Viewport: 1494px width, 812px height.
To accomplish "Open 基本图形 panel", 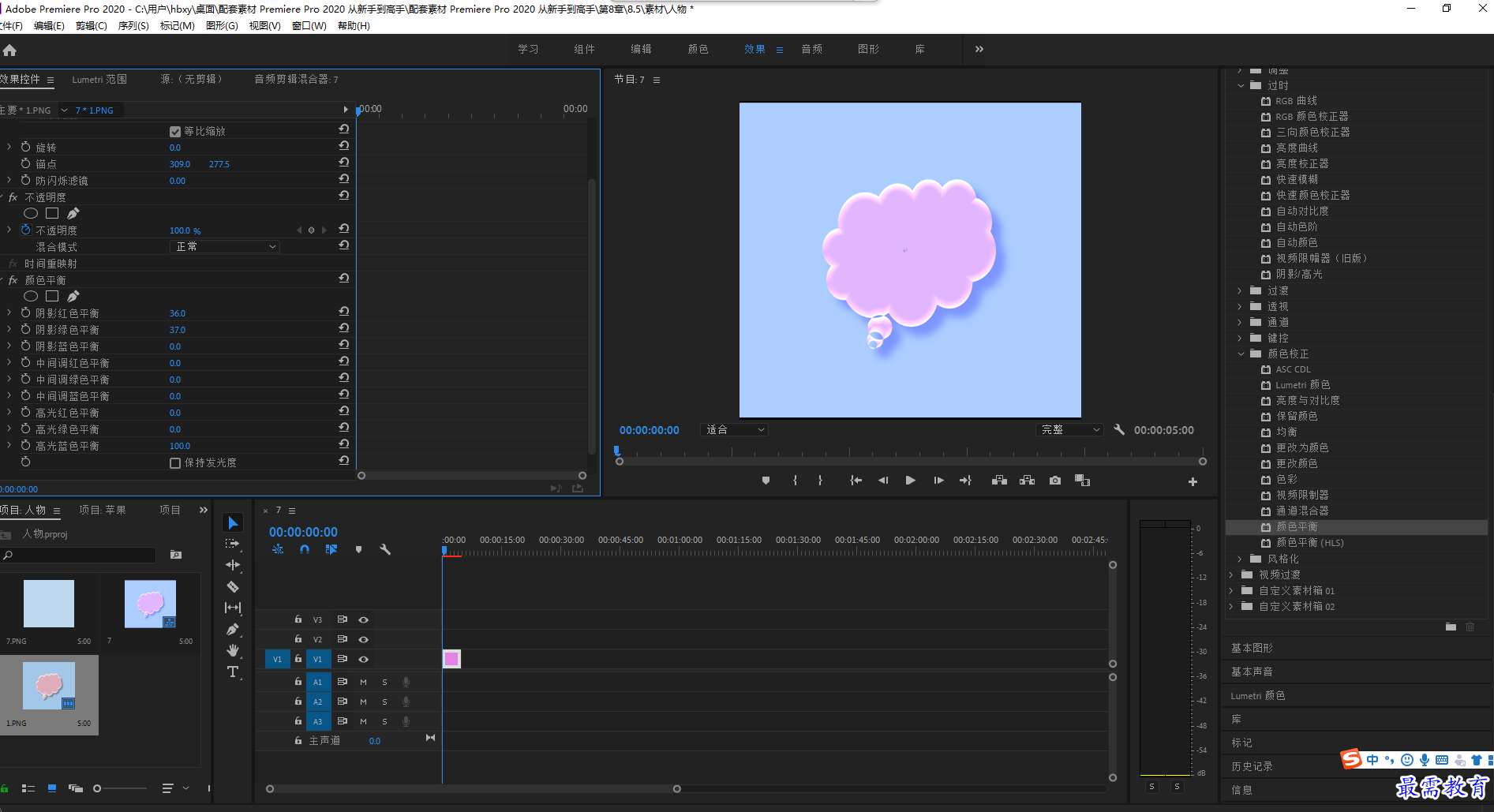I will pos(1252,648).
